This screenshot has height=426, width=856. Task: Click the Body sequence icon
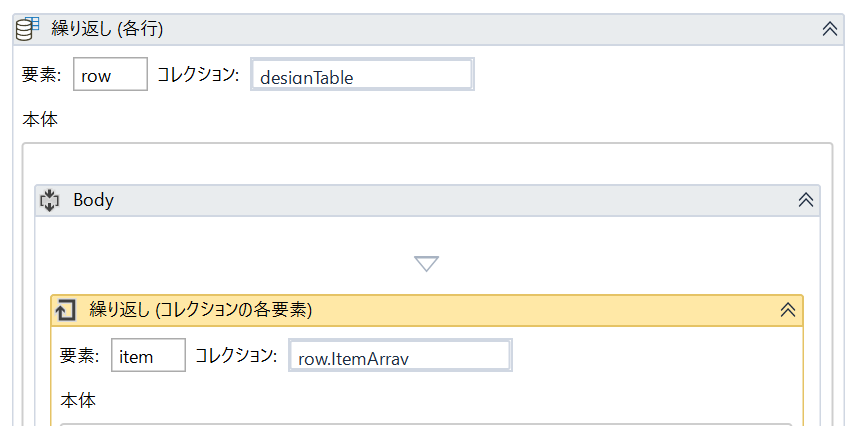50,200
